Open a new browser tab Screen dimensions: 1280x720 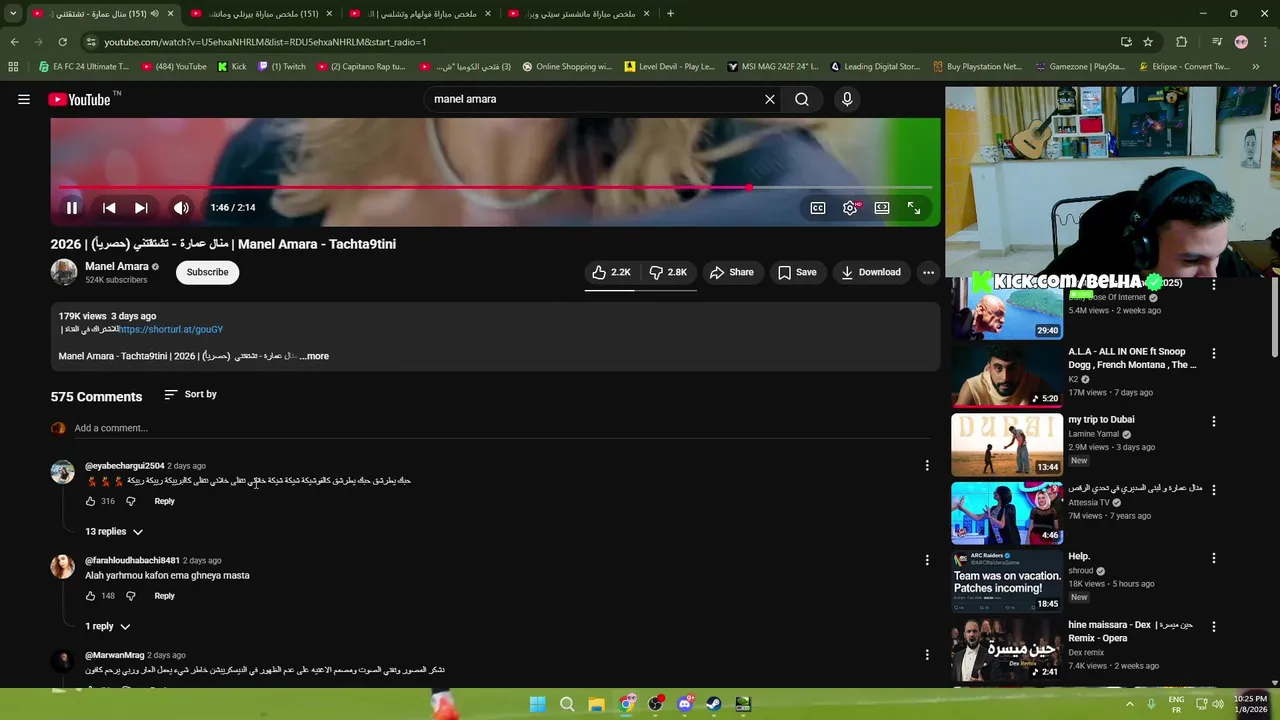670,14
